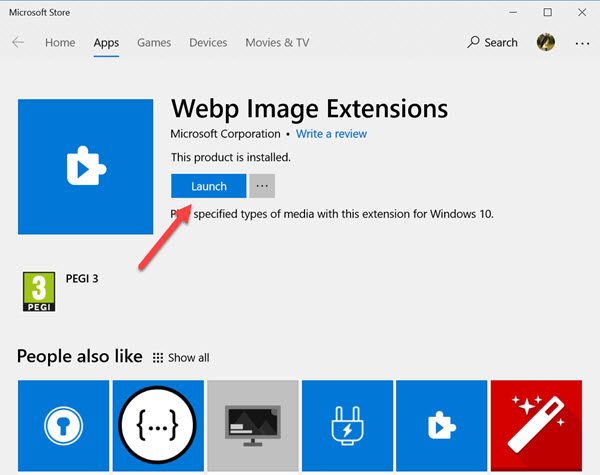
Task: Click the PEGI 3 rating badge
Action: [x=39, y=292]
